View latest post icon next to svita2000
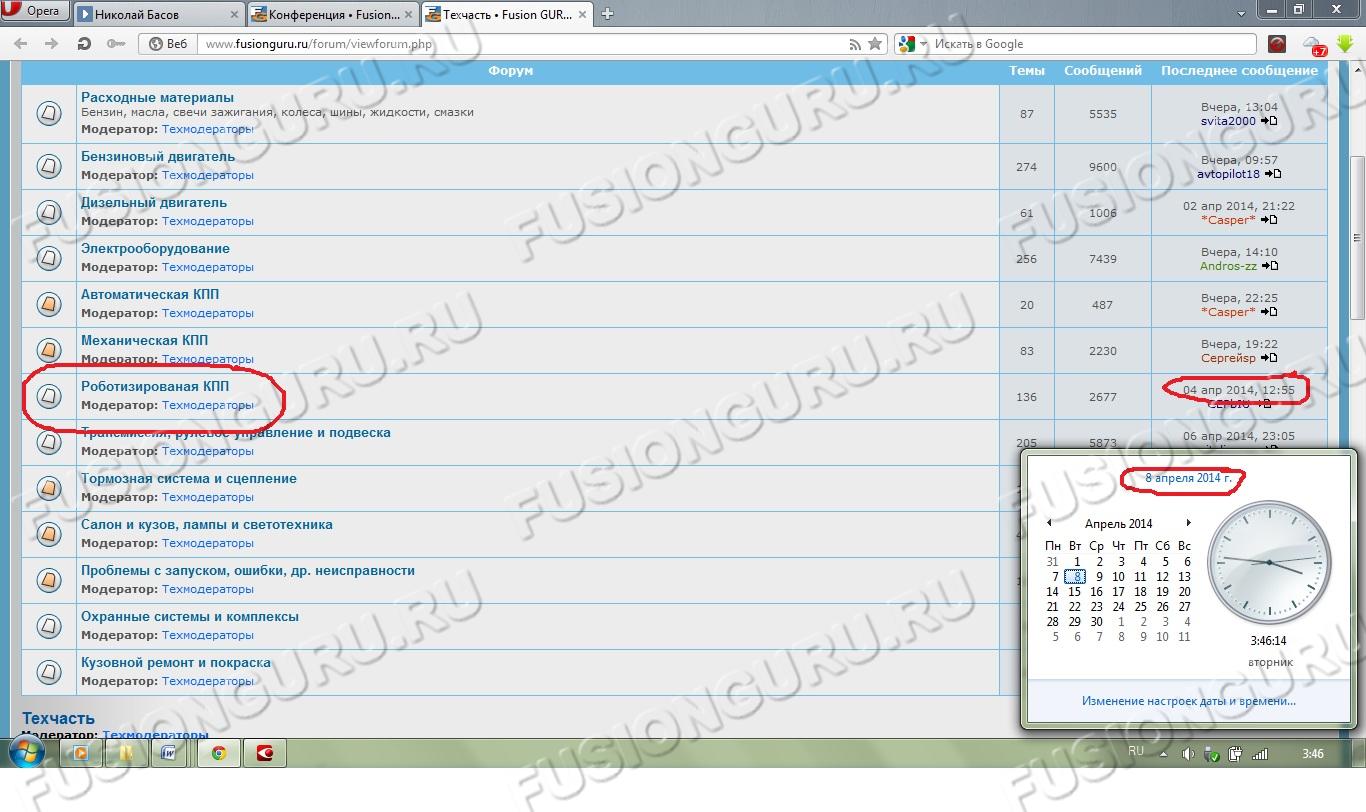Screen dimensions: 1366x812 coord(1269,121)
